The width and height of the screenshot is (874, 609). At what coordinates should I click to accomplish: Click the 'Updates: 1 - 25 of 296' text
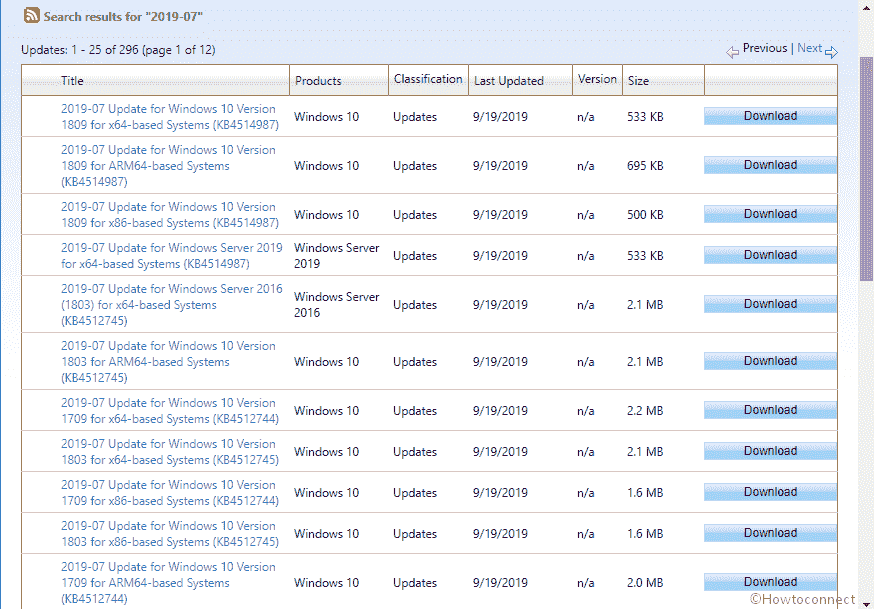tap(118, 50)
